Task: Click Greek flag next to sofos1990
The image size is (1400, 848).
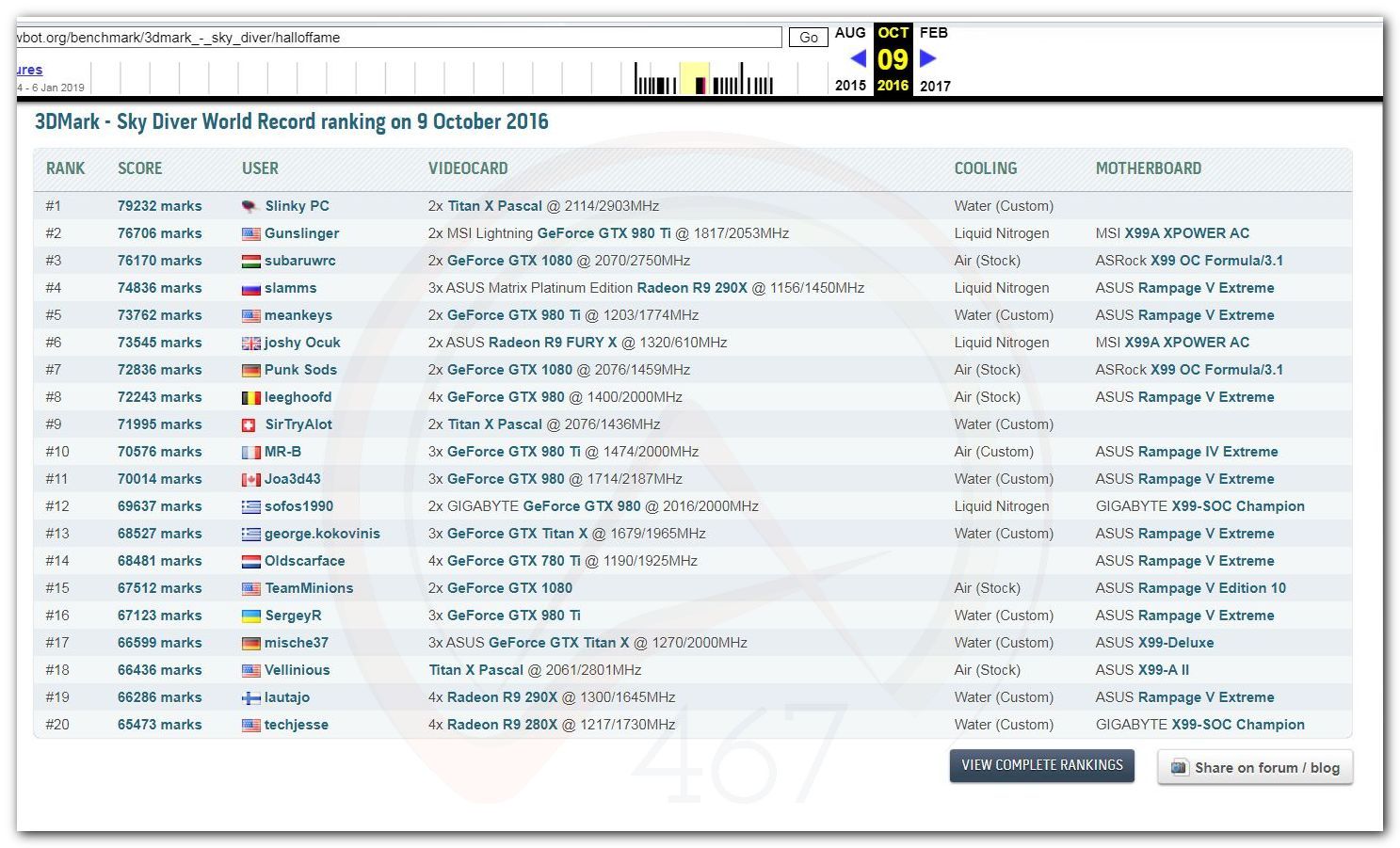Action: click(250, 506)
